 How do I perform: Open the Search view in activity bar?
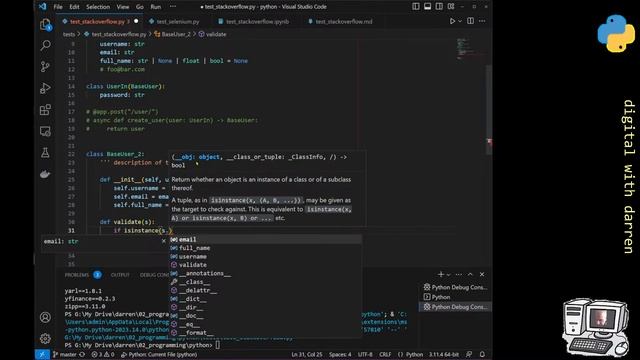pos(45,45)
